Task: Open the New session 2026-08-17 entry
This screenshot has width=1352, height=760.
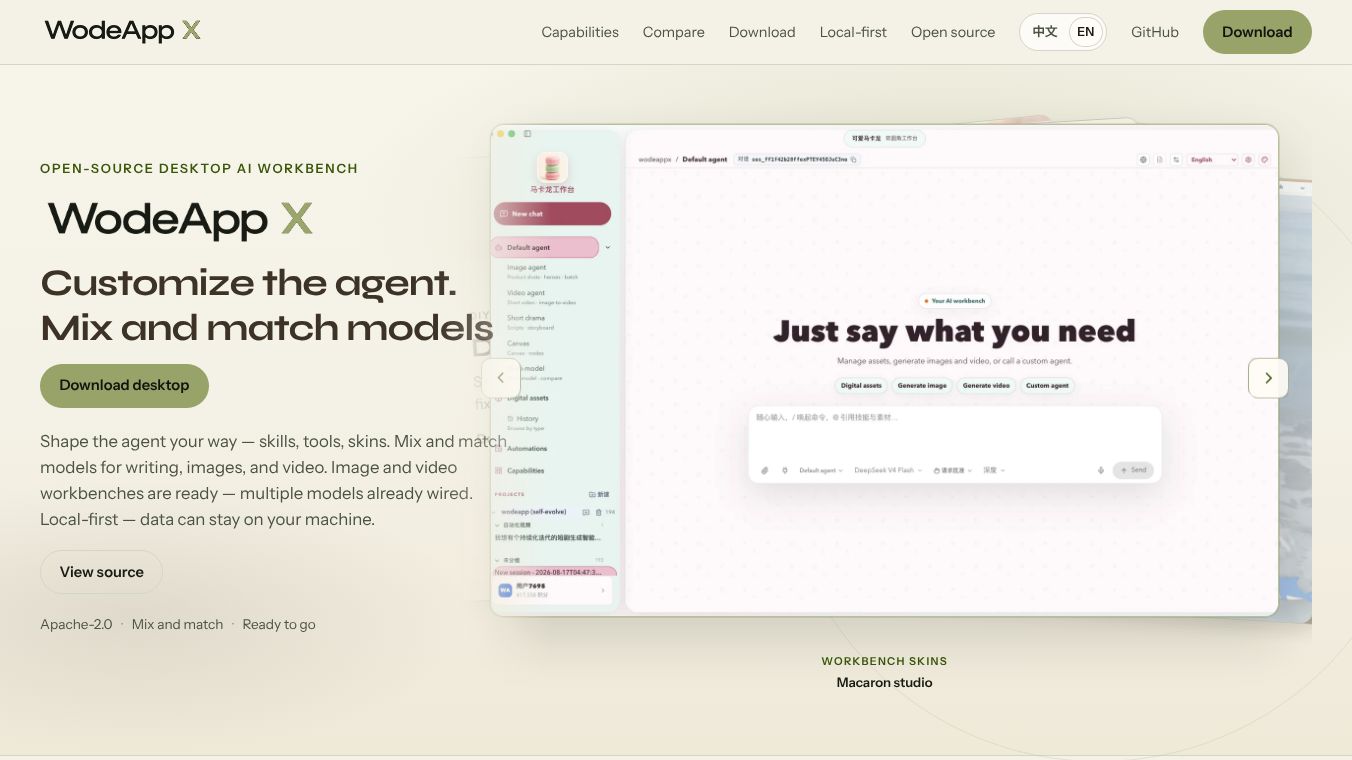Action: (555, 572)
